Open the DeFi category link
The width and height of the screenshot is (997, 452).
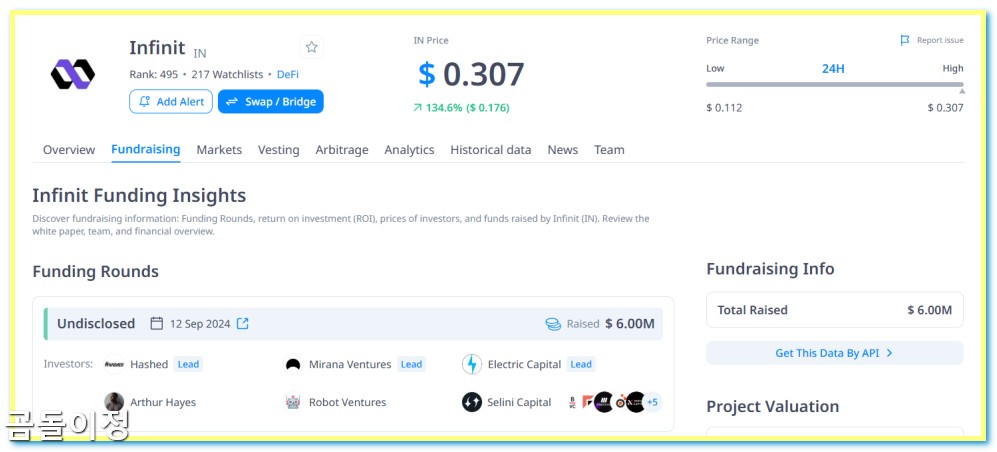tap(287, 74)
